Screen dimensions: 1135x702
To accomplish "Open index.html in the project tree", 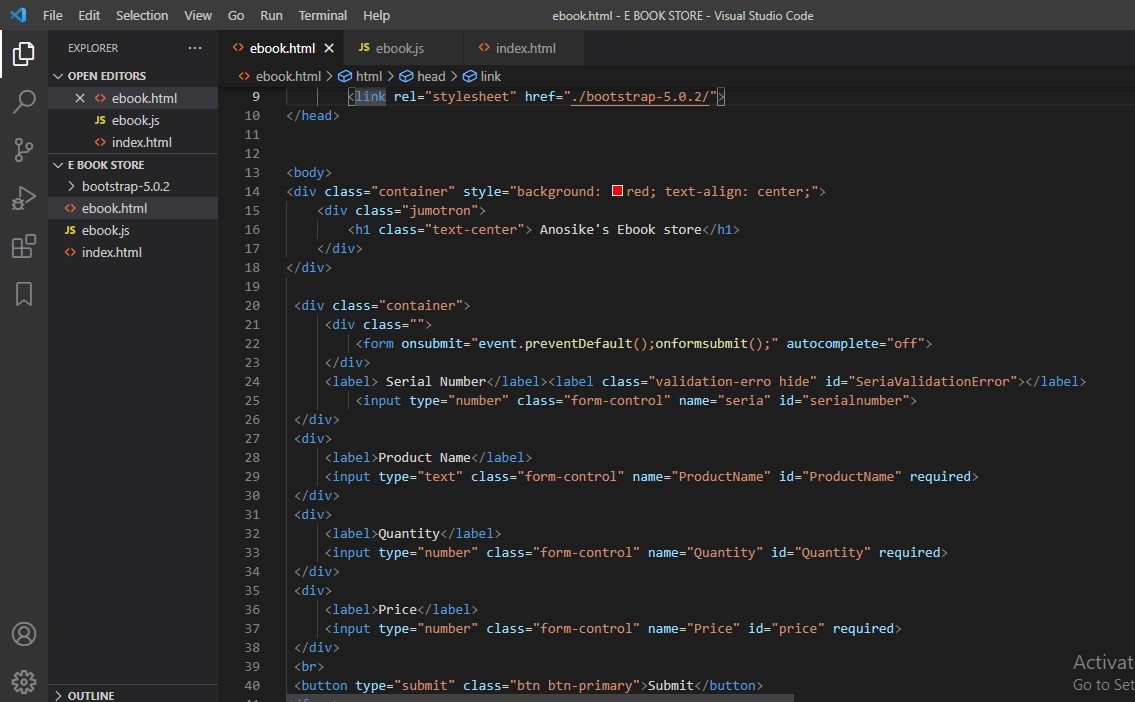I will coord(133,252).
